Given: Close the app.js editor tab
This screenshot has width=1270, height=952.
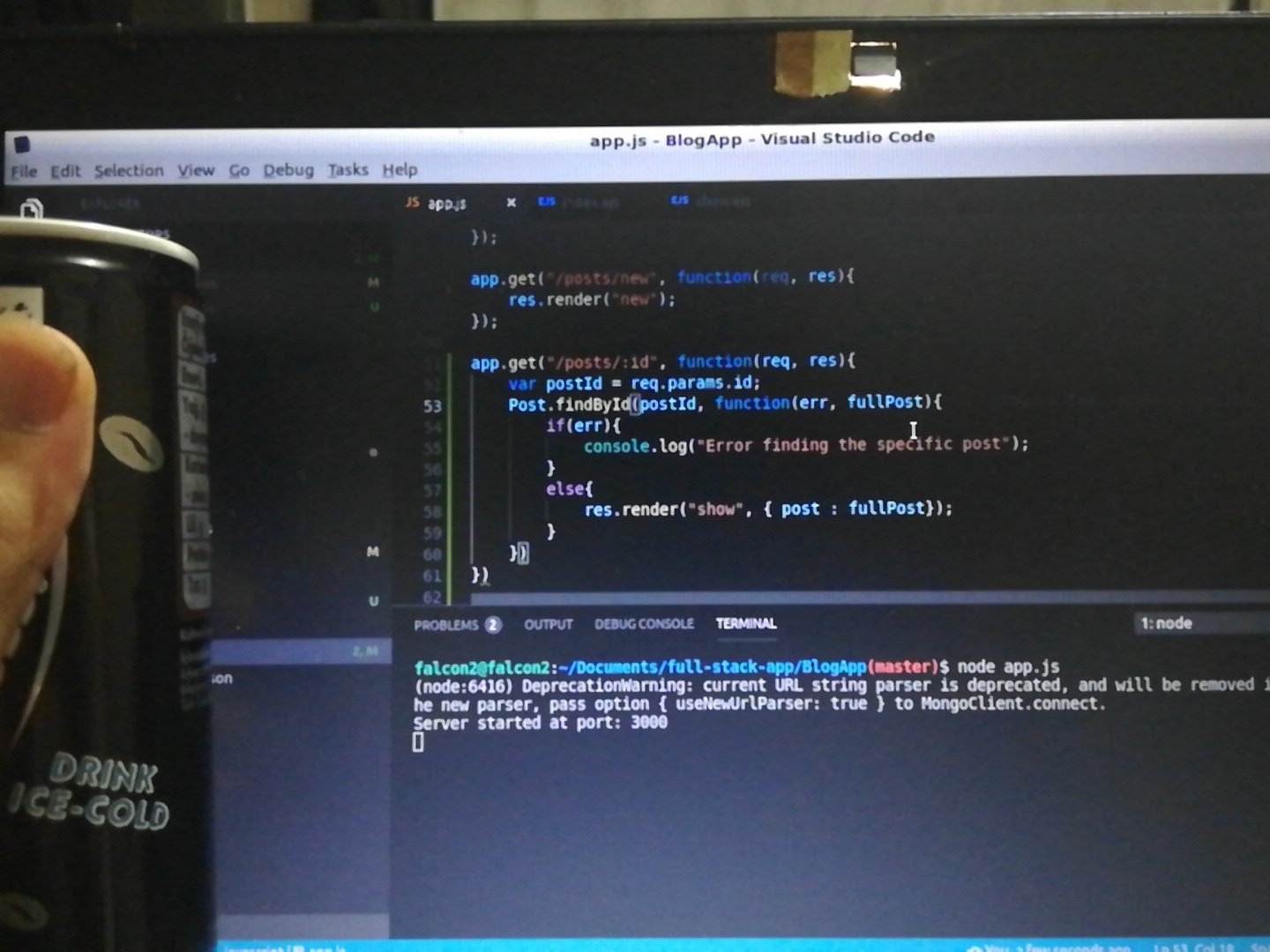Looking at the screenshot, I should [x=511, y=203].
